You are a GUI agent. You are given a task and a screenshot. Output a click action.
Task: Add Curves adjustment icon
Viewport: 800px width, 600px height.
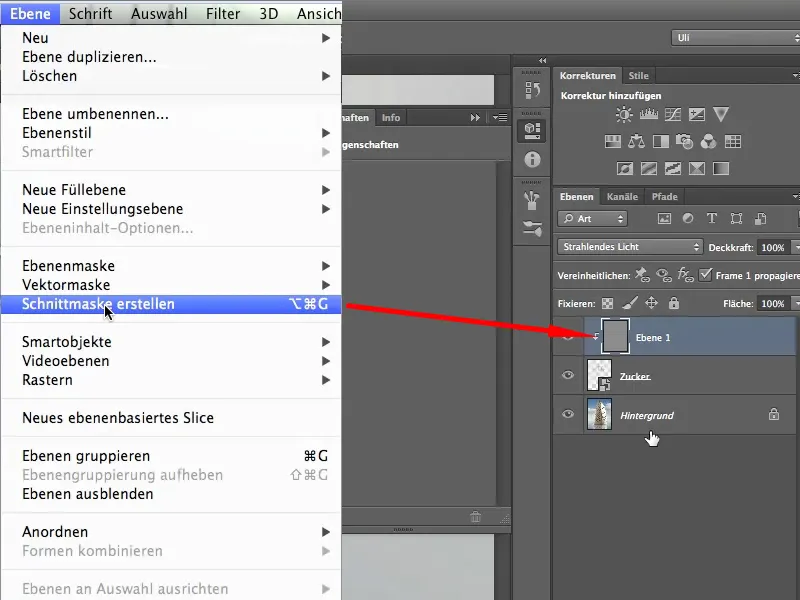pyautogui.click(x=672, y=114)
